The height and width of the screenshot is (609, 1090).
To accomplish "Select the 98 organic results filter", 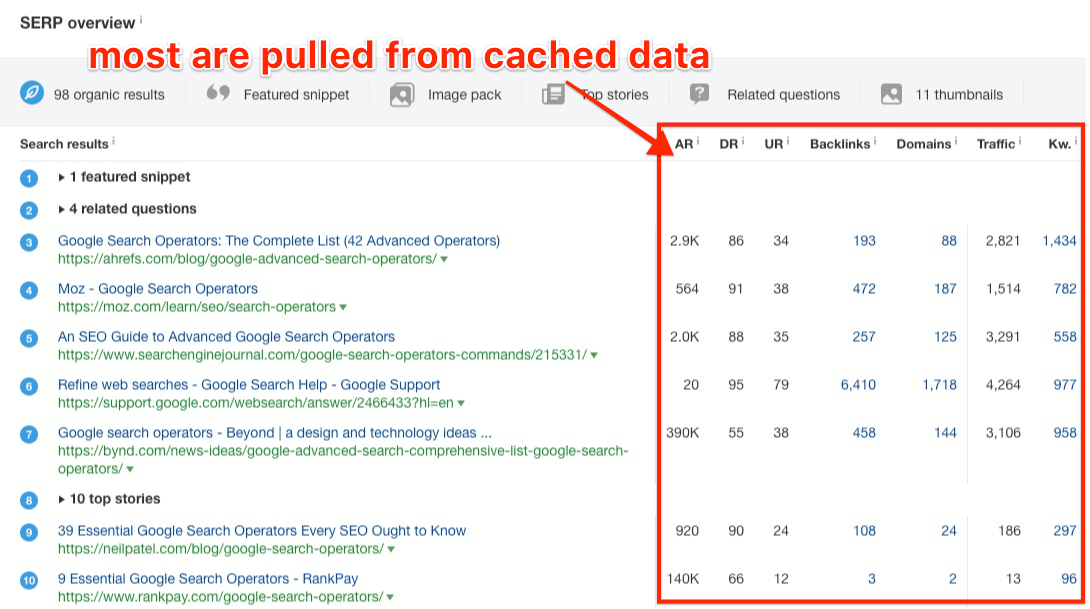I will coord(92,95).
